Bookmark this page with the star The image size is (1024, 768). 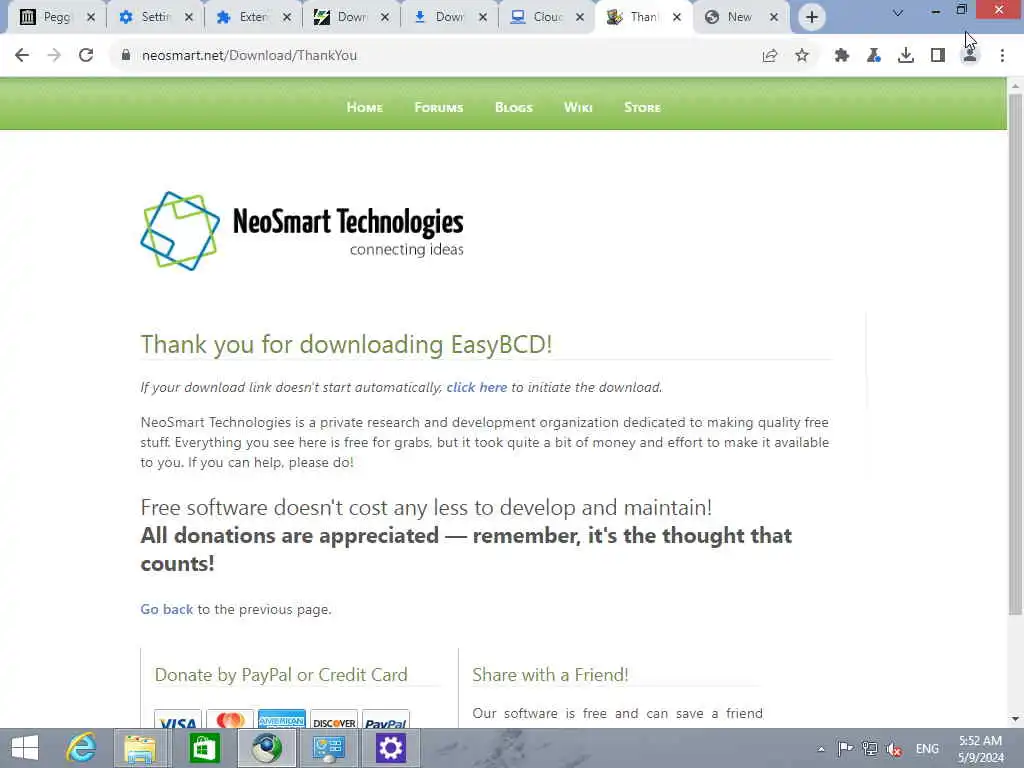click(802, 56)
